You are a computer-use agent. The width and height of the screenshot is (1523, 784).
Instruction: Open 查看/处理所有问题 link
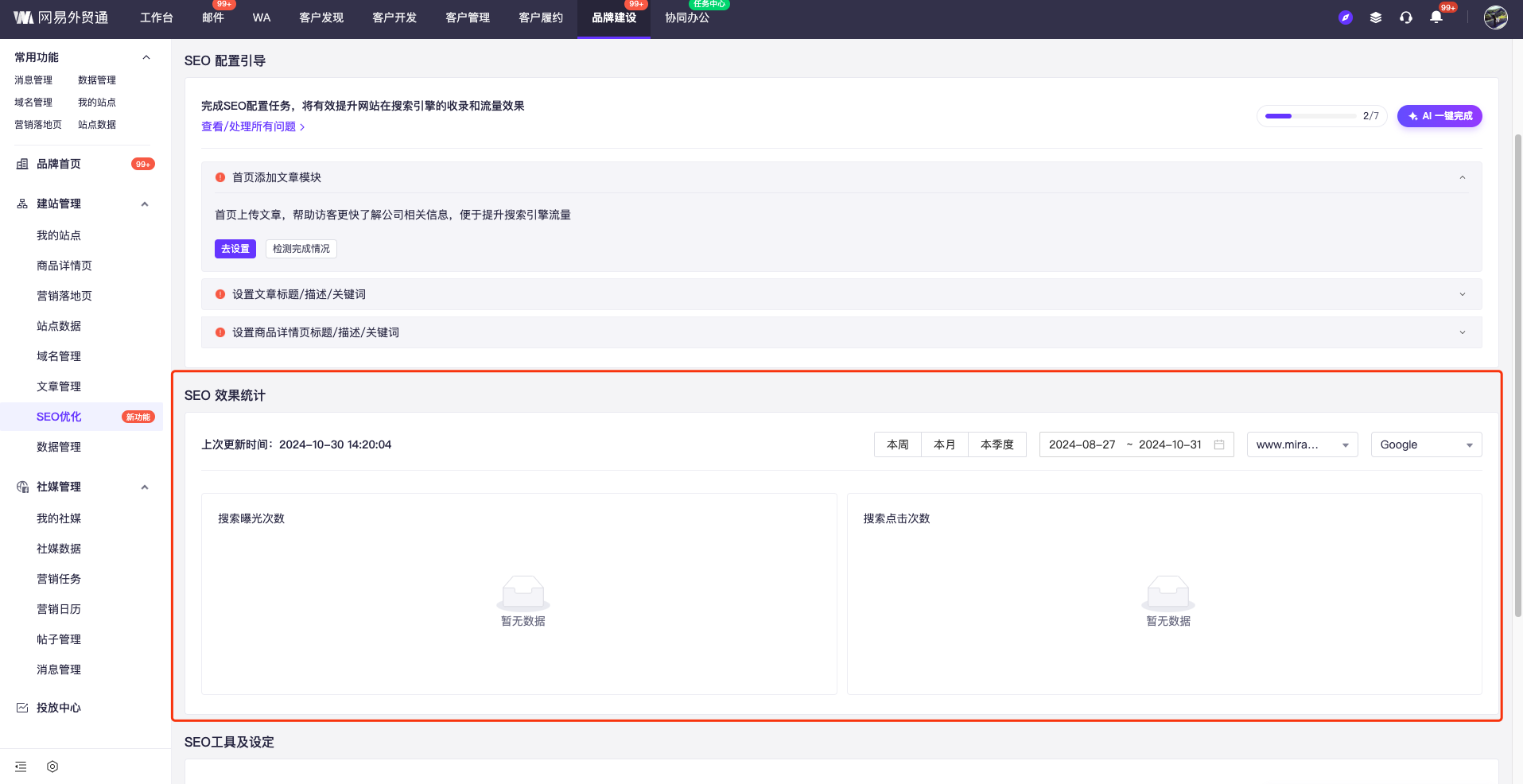point(252,126)
